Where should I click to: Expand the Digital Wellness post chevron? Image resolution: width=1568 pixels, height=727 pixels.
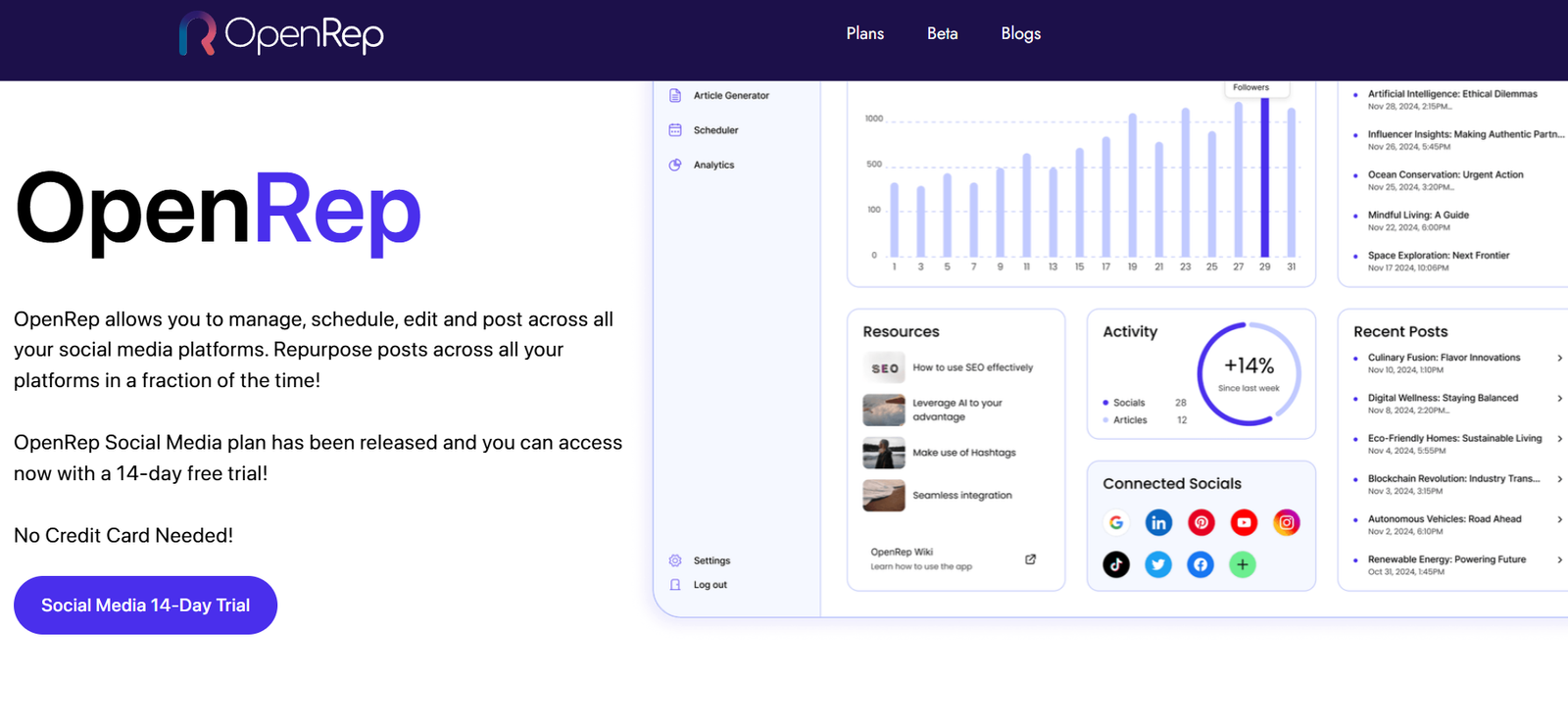click(1559, 399)
